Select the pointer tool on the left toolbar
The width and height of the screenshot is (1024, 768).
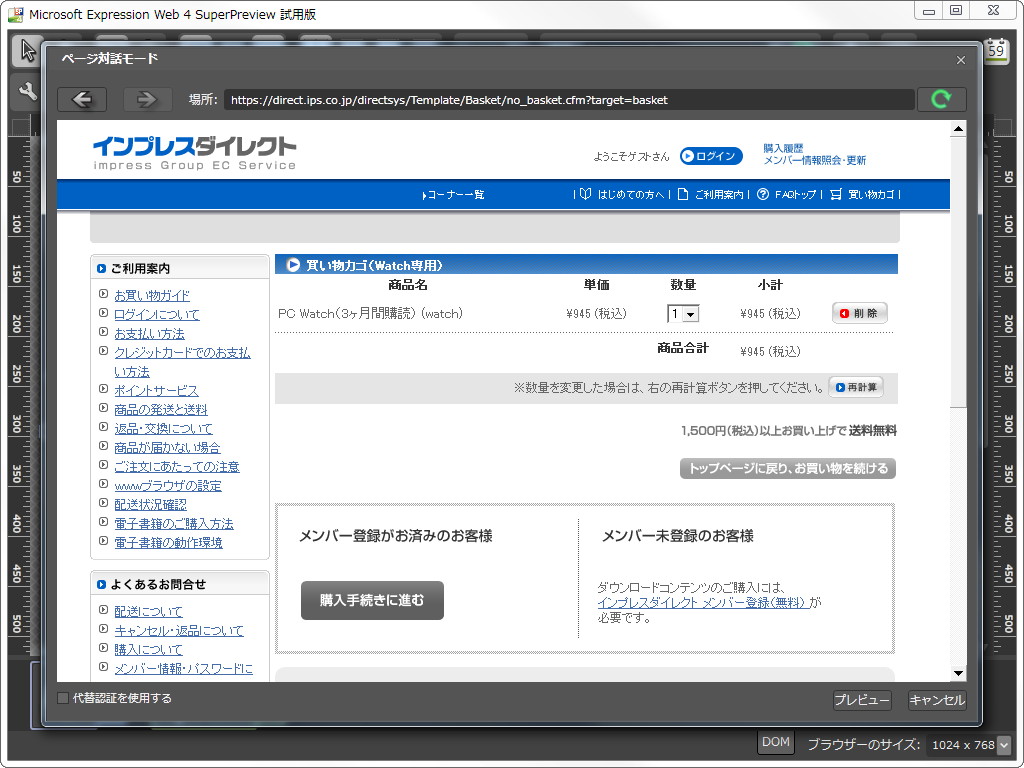(x=25, y=49)
